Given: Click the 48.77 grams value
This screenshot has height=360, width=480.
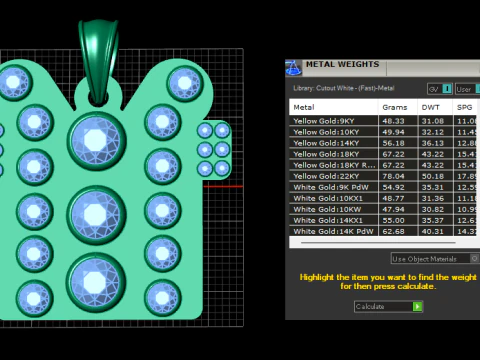Looking at the screenshot, I should point(393,198).
